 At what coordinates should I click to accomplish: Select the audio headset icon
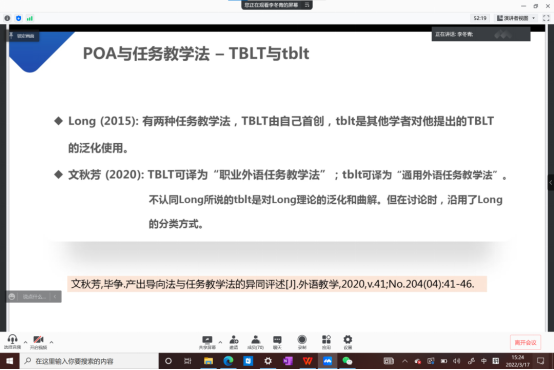click(x=12, y=342)
